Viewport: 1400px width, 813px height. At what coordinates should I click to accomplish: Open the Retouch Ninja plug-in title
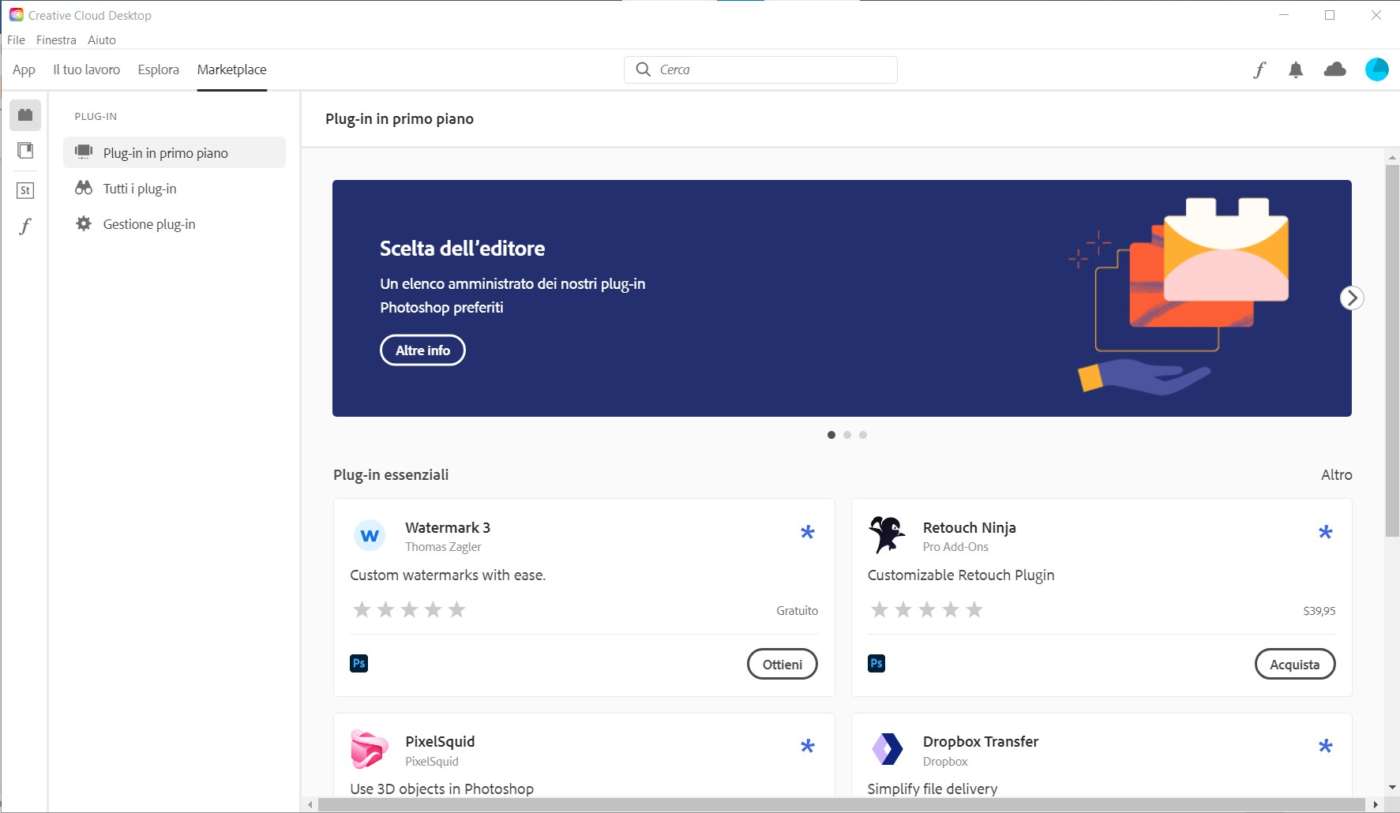(x=970, y=528)
